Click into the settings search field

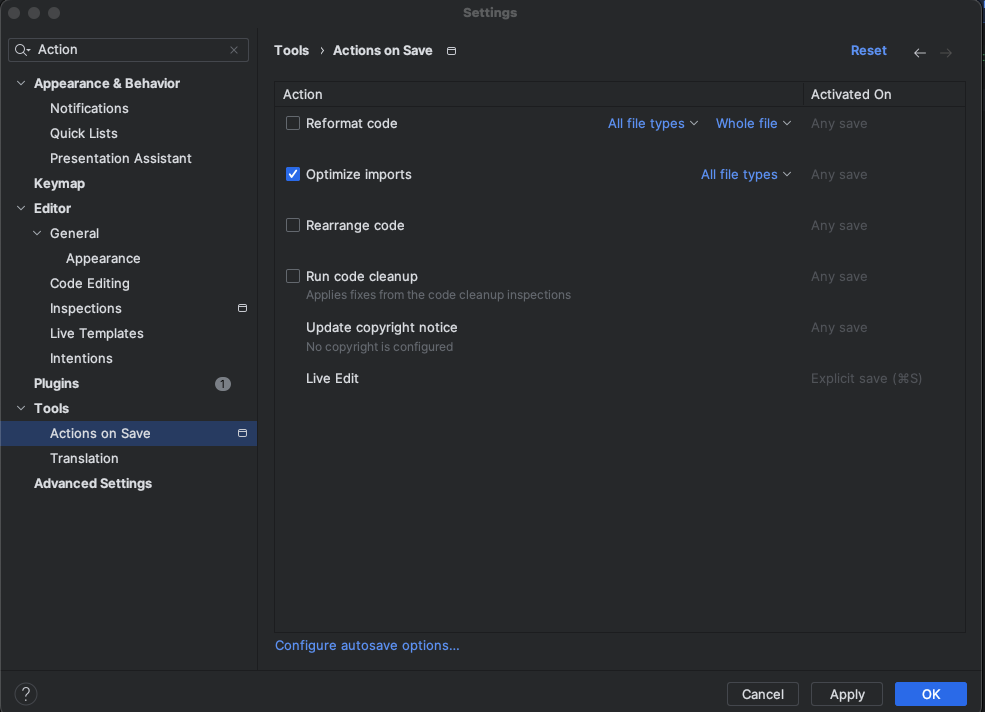[130, 50]
